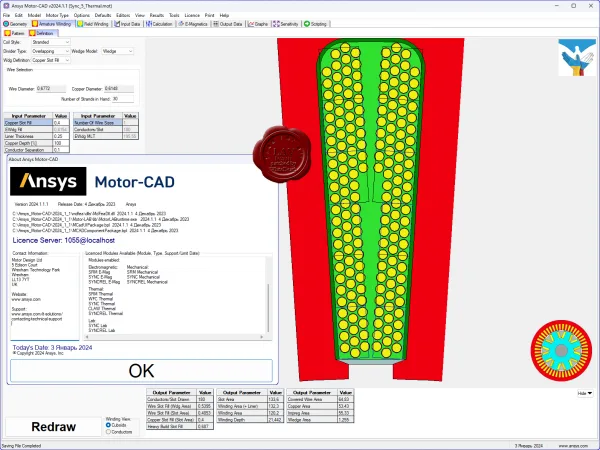Click the 'Winding Depth' output row
600x450 pixels.
click(x=249, y=420)
